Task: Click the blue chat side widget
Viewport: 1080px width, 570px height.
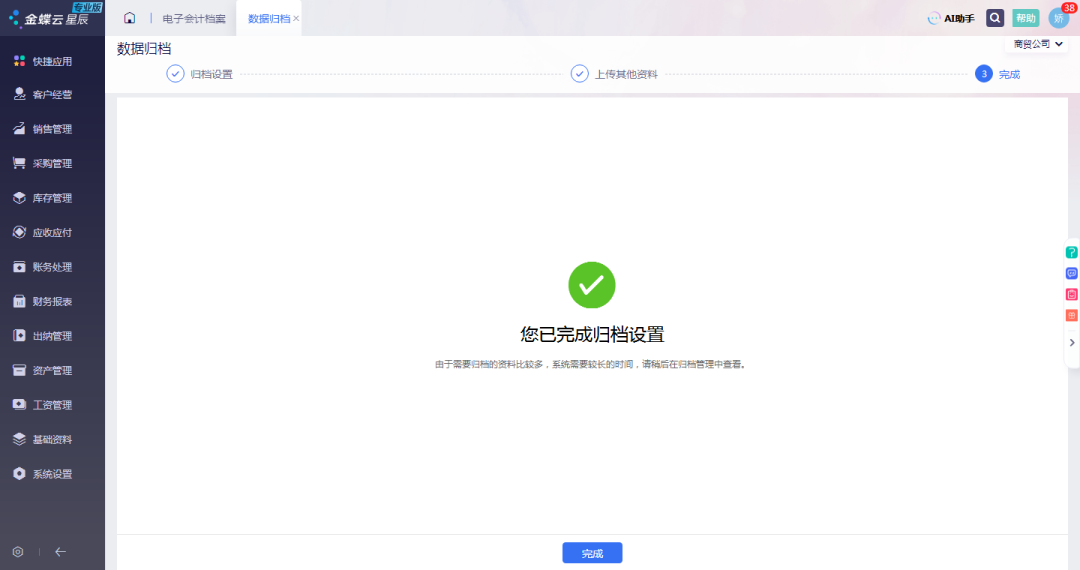Action: tap(1071, 273)
